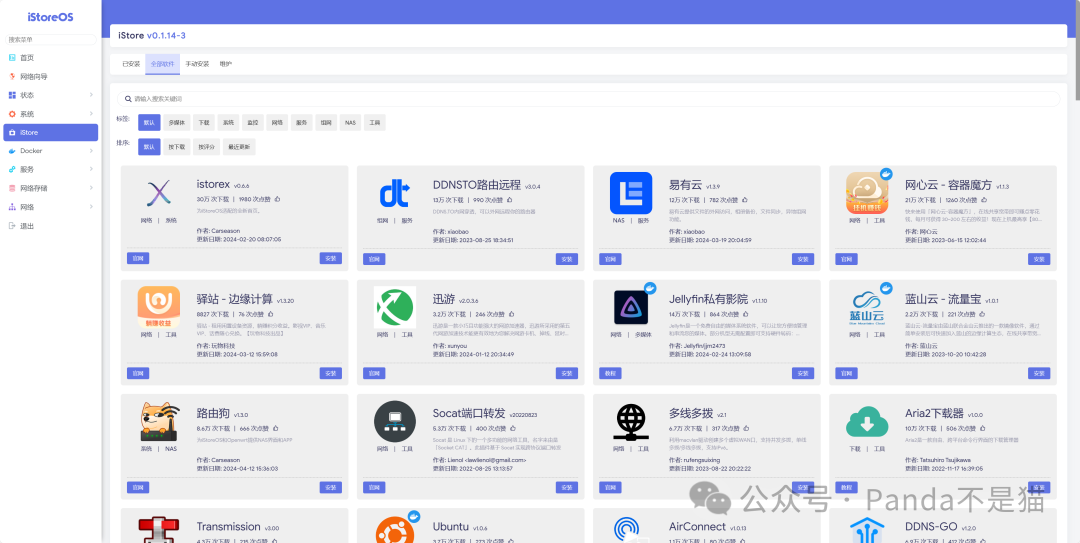This screenshot has width=1080, height=543.
Task: Click the 多线多拨 globe icon
Action: (x=631, y=422)
